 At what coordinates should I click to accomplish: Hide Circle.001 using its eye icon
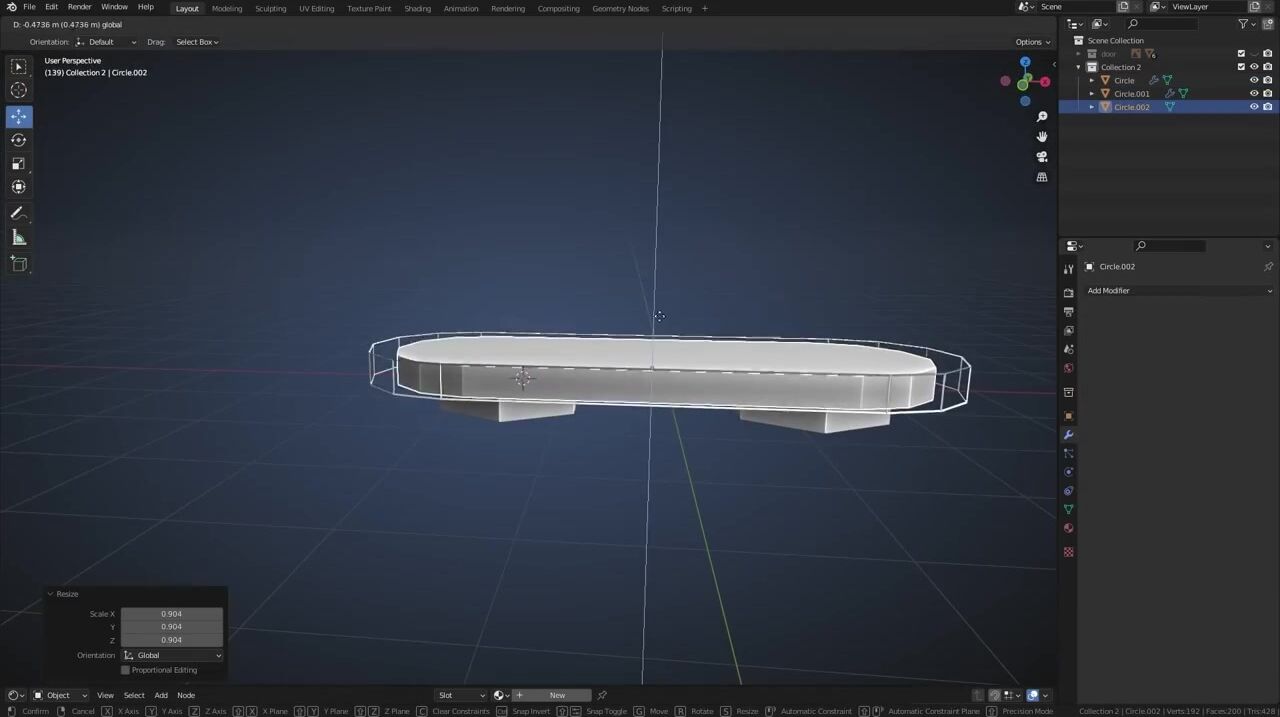[1254, 94]
